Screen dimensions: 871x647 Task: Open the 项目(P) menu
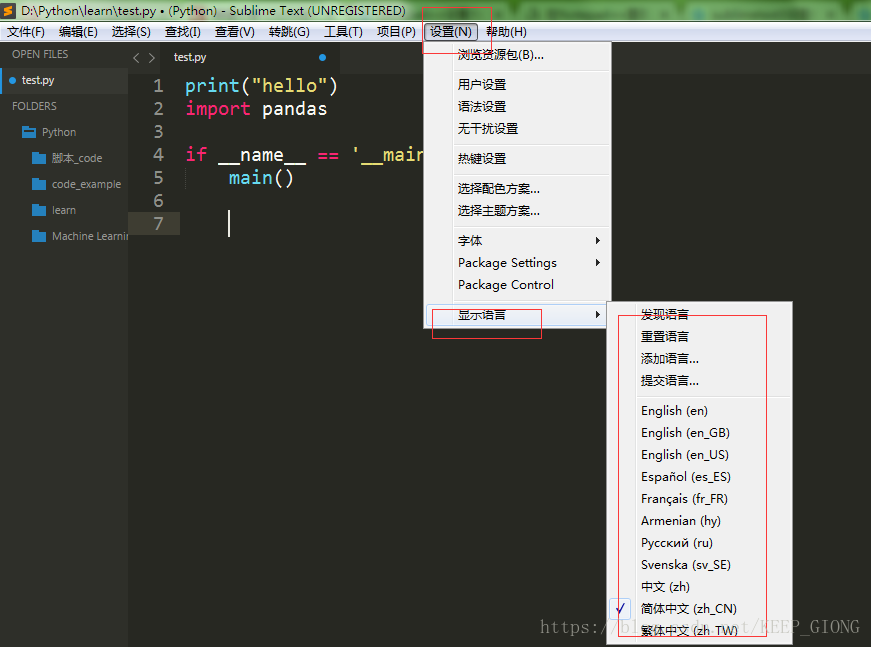pos(396,32)
